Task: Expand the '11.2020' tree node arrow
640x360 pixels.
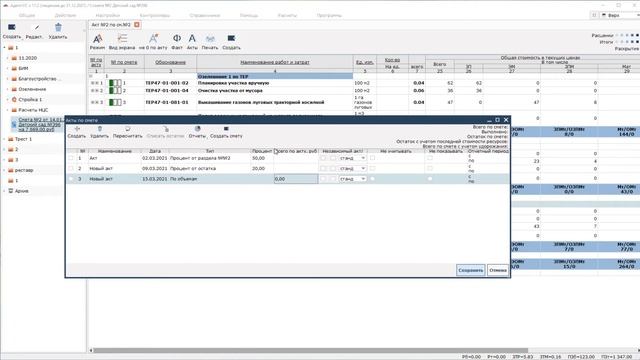Action: click(8, 58)
